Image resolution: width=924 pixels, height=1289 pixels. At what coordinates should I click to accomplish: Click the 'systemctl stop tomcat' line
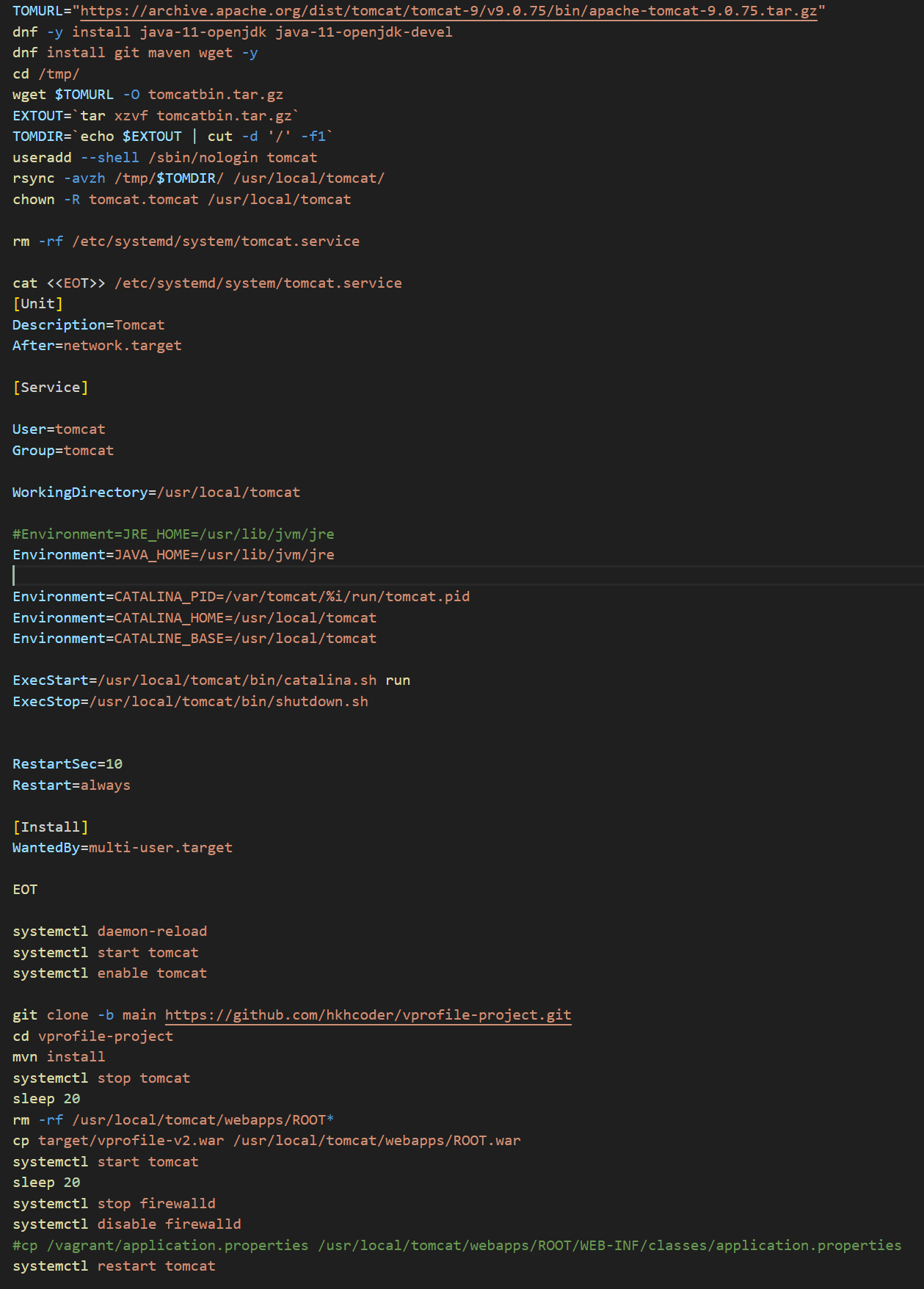pyautogui.click(x=101, y=1078)
